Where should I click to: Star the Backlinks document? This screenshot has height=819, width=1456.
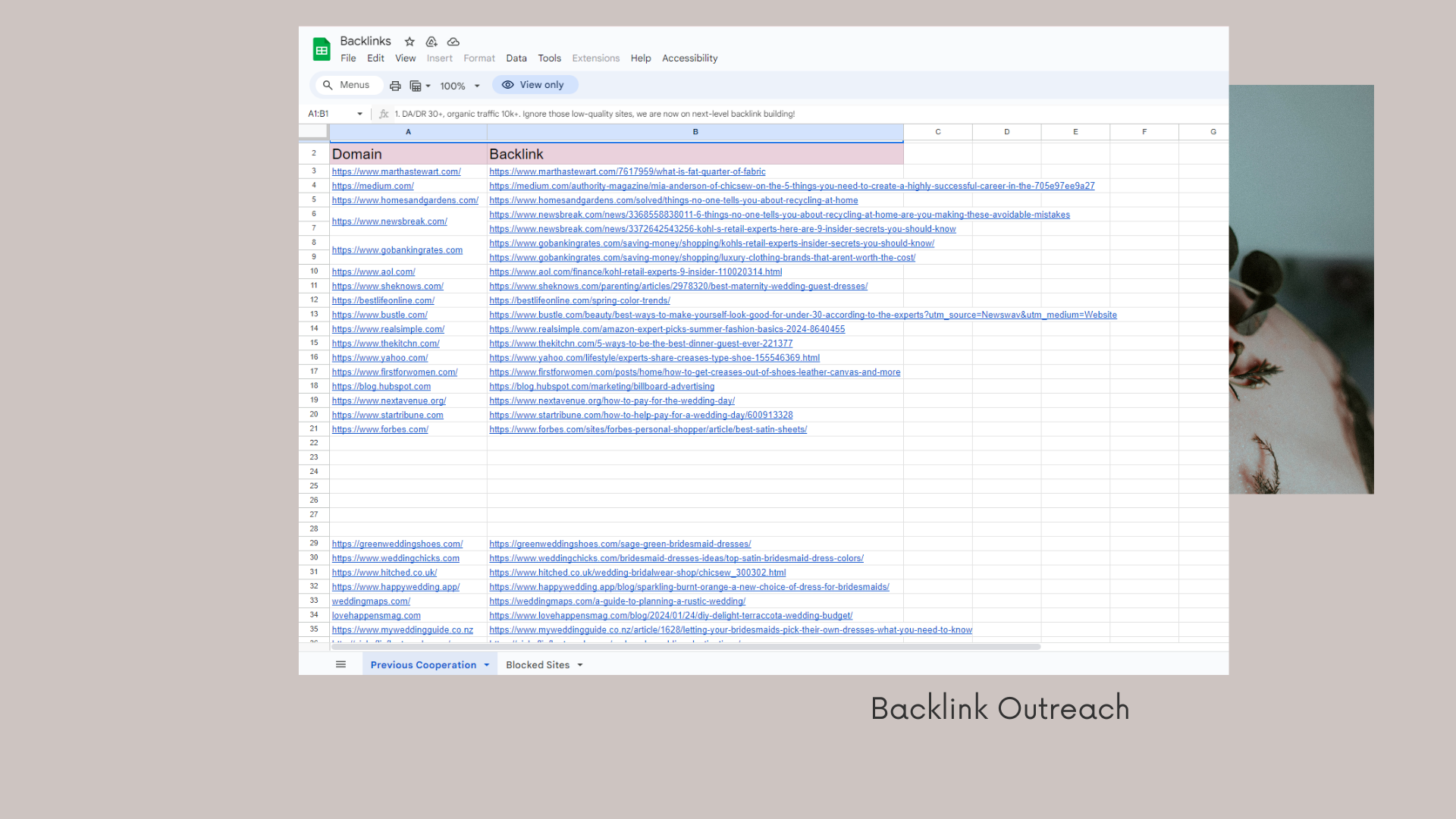[409, 42]
